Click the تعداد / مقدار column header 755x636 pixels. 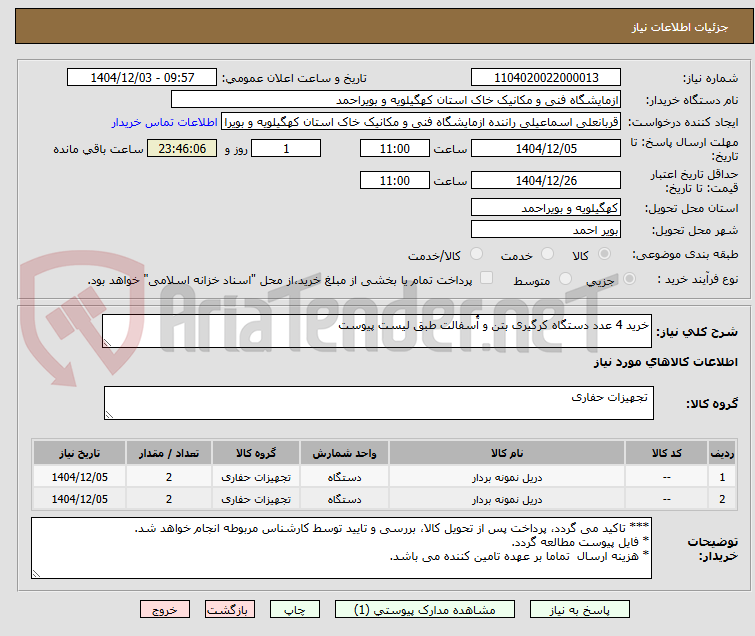[x=169, y=453]
